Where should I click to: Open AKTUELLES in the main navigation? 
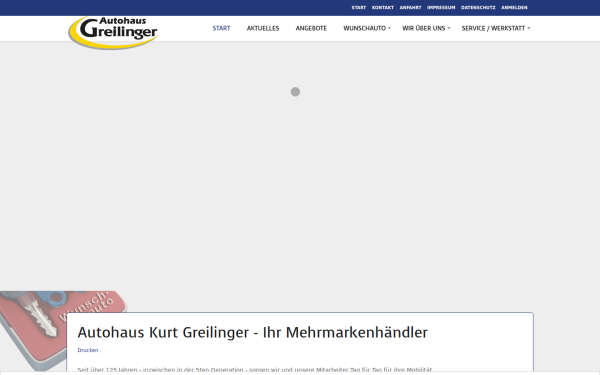[x=263, y=28]
